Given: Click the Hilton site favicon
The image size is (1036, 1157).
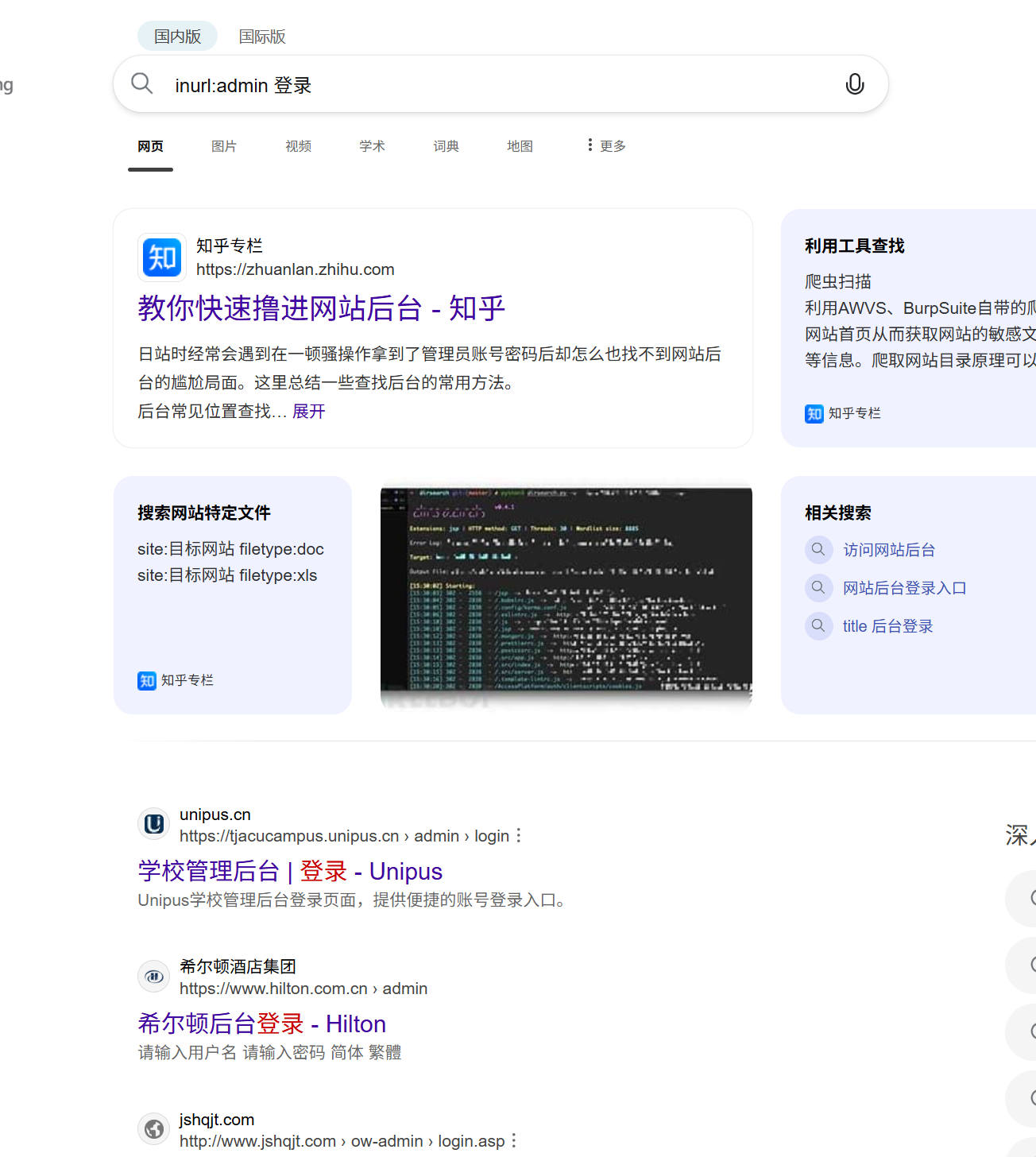Looking at the screenshot, I should tap(154, 977).
